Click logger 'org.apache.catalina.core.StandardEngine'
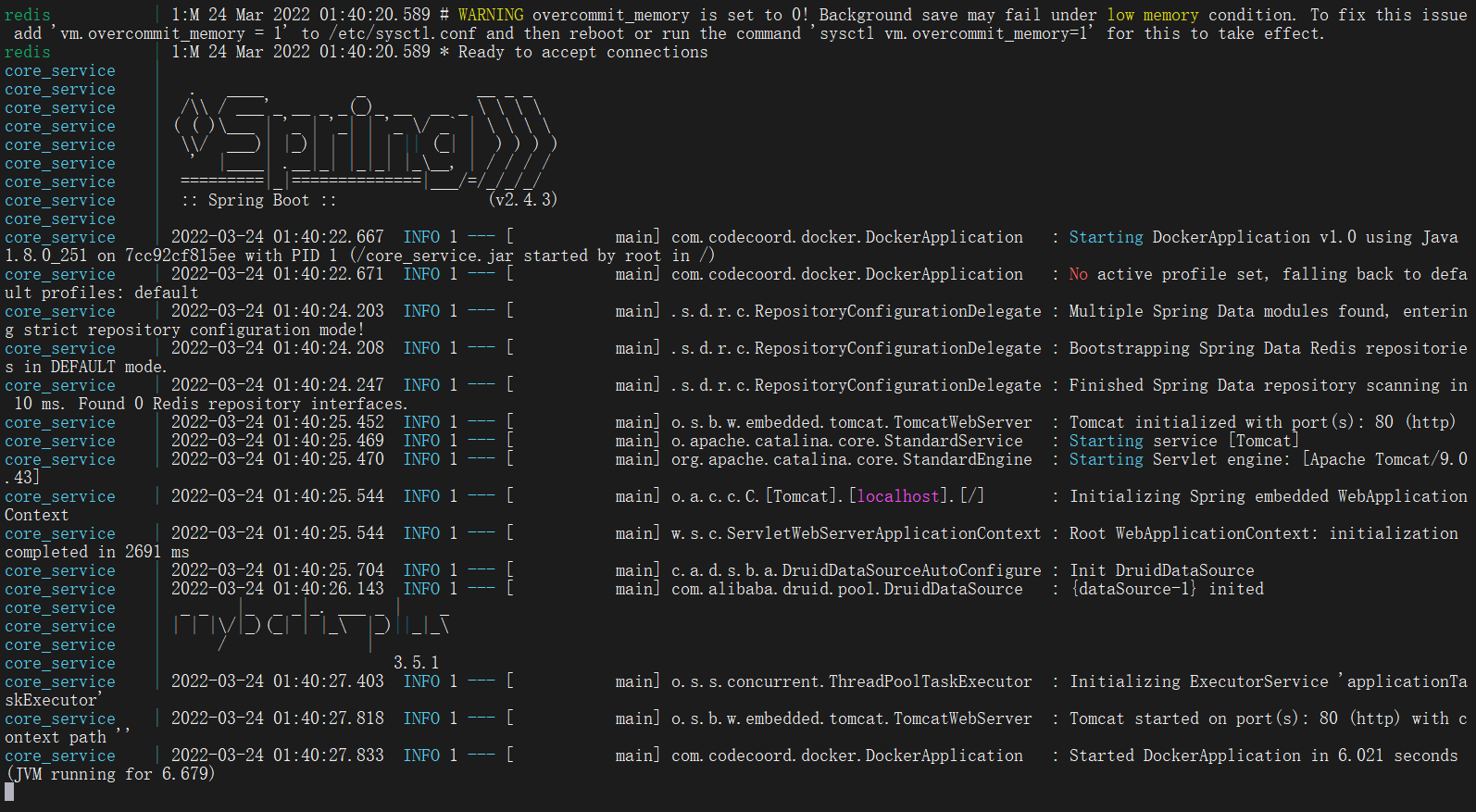The image size is (1476, 812). tap(852, 459)
